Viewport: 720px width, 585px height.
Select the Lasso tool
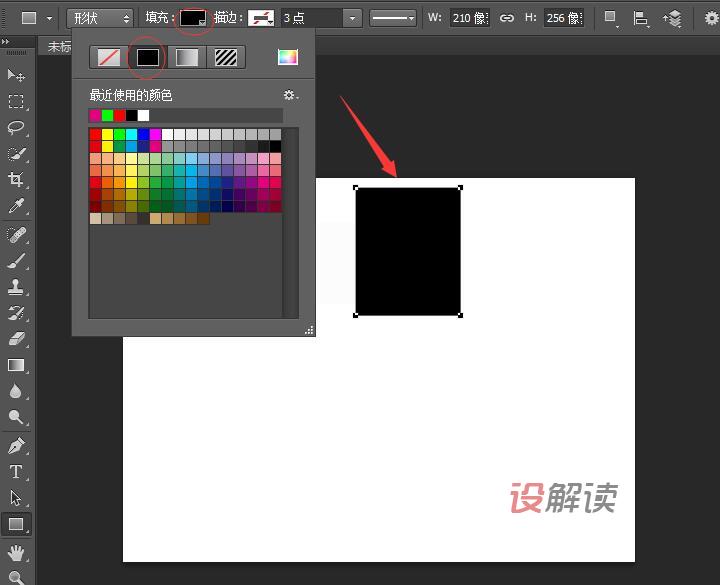pyautogui.click(x=16, y=128)
